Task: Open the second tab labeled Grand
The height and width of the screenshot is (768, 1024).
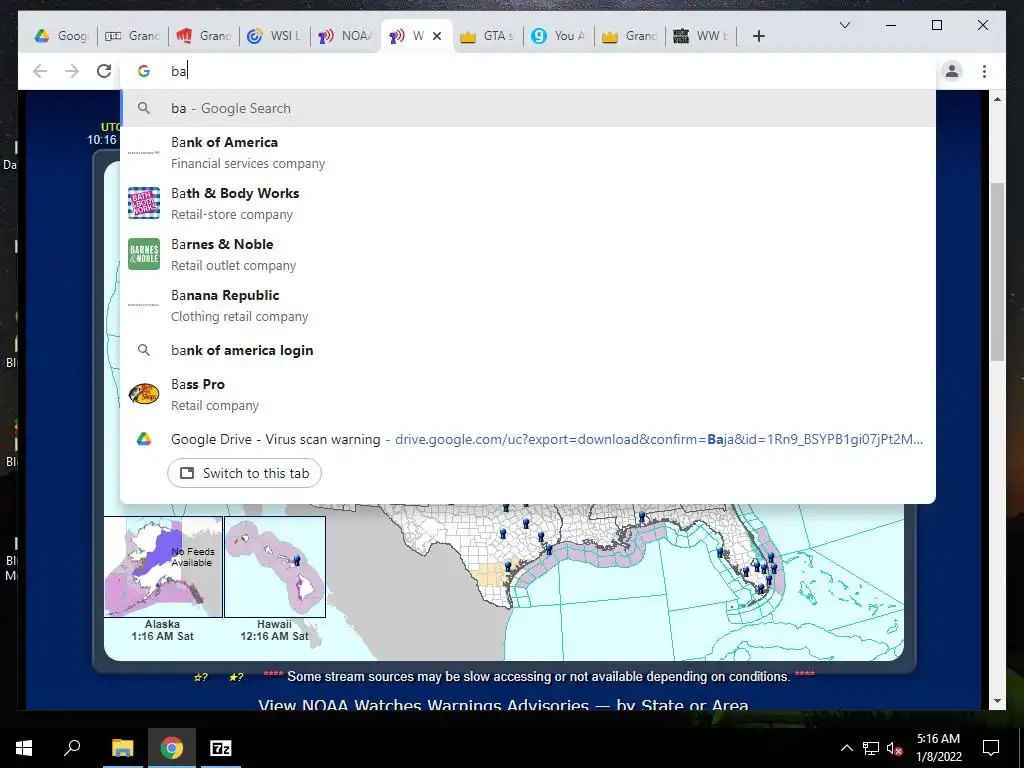Action: tap(204, 36)
